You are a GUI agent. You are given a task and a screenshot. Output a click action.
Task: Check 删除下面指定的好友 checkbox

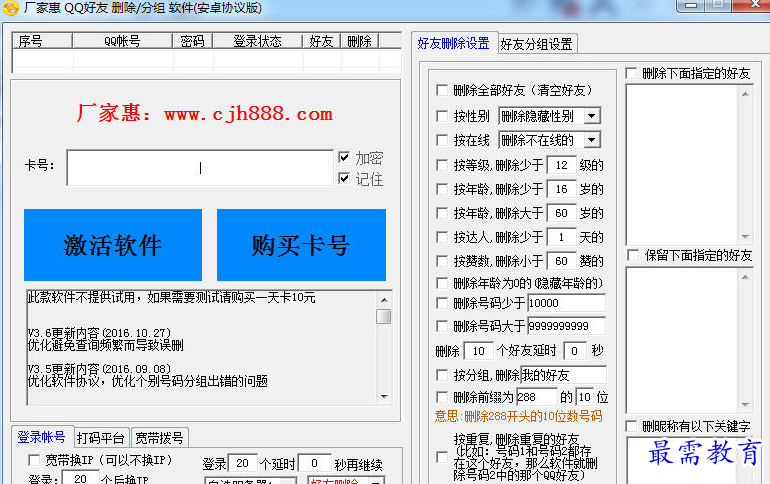coord(631,73)
